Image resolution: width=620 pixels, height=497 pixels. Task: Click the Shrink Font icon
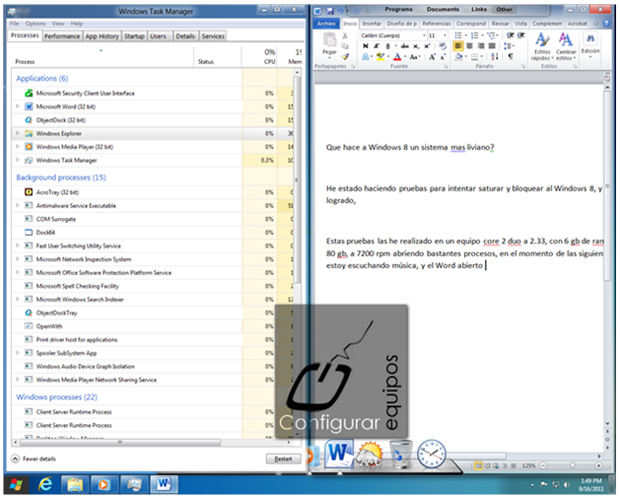click(x=443, y=57)
